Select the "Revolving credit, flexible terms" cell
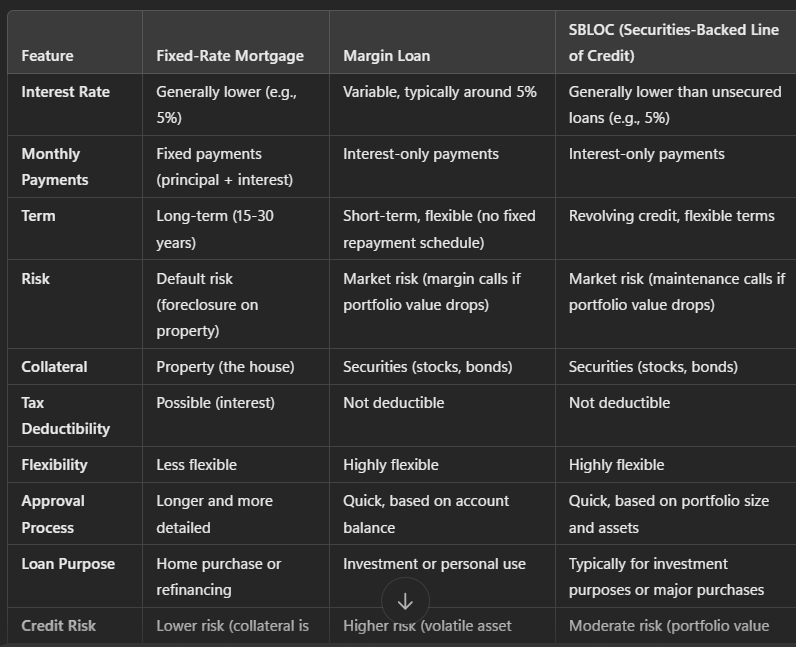The height and width of the screenshot is (647, 796). tap(671, 216)
